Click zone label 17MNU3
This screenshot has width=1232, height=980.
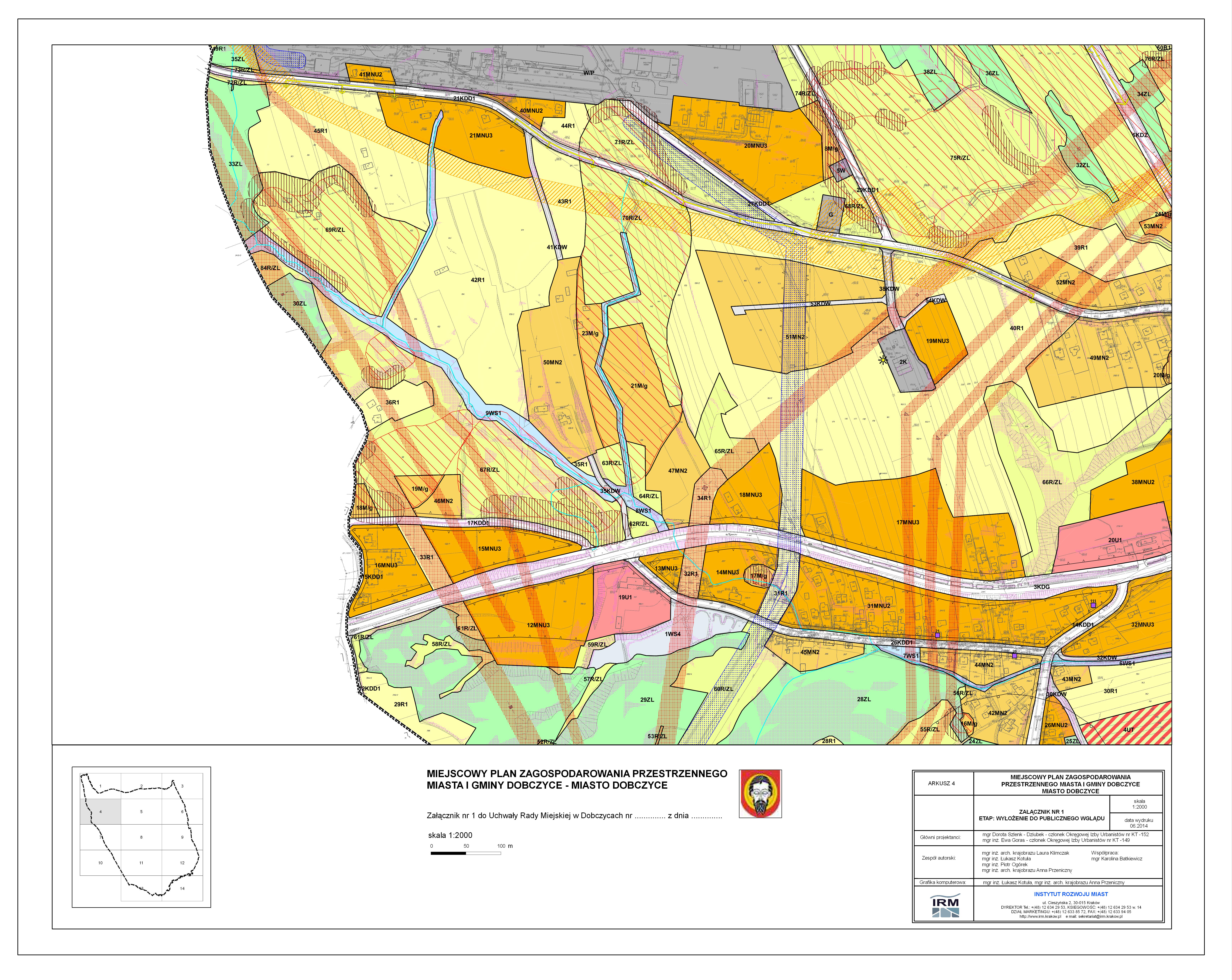click(908, 522)
